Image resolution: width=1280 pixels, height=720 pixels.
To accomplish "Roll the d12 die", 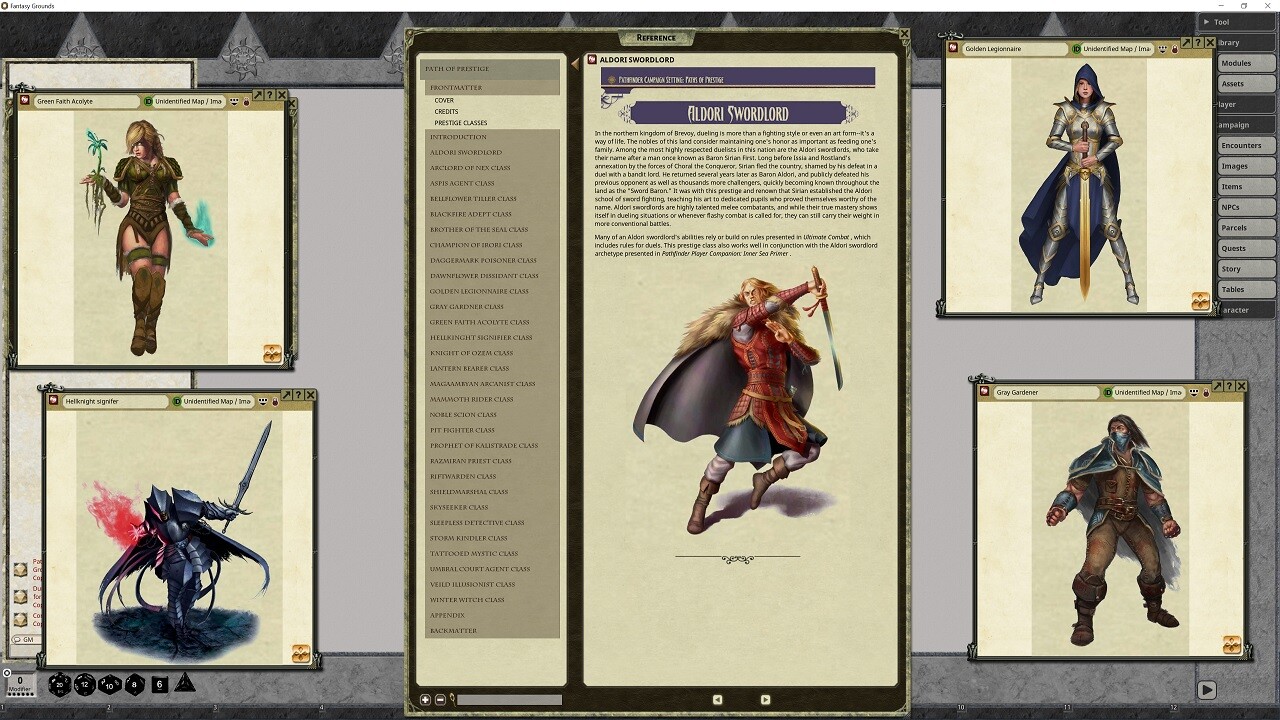I will click(x=84, y=685).
